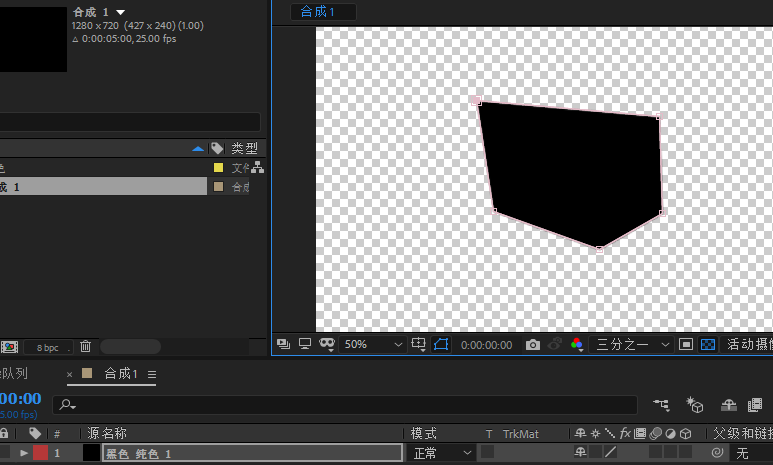
Task: Toggle the transparency grid button
Action: click(708, 344)
